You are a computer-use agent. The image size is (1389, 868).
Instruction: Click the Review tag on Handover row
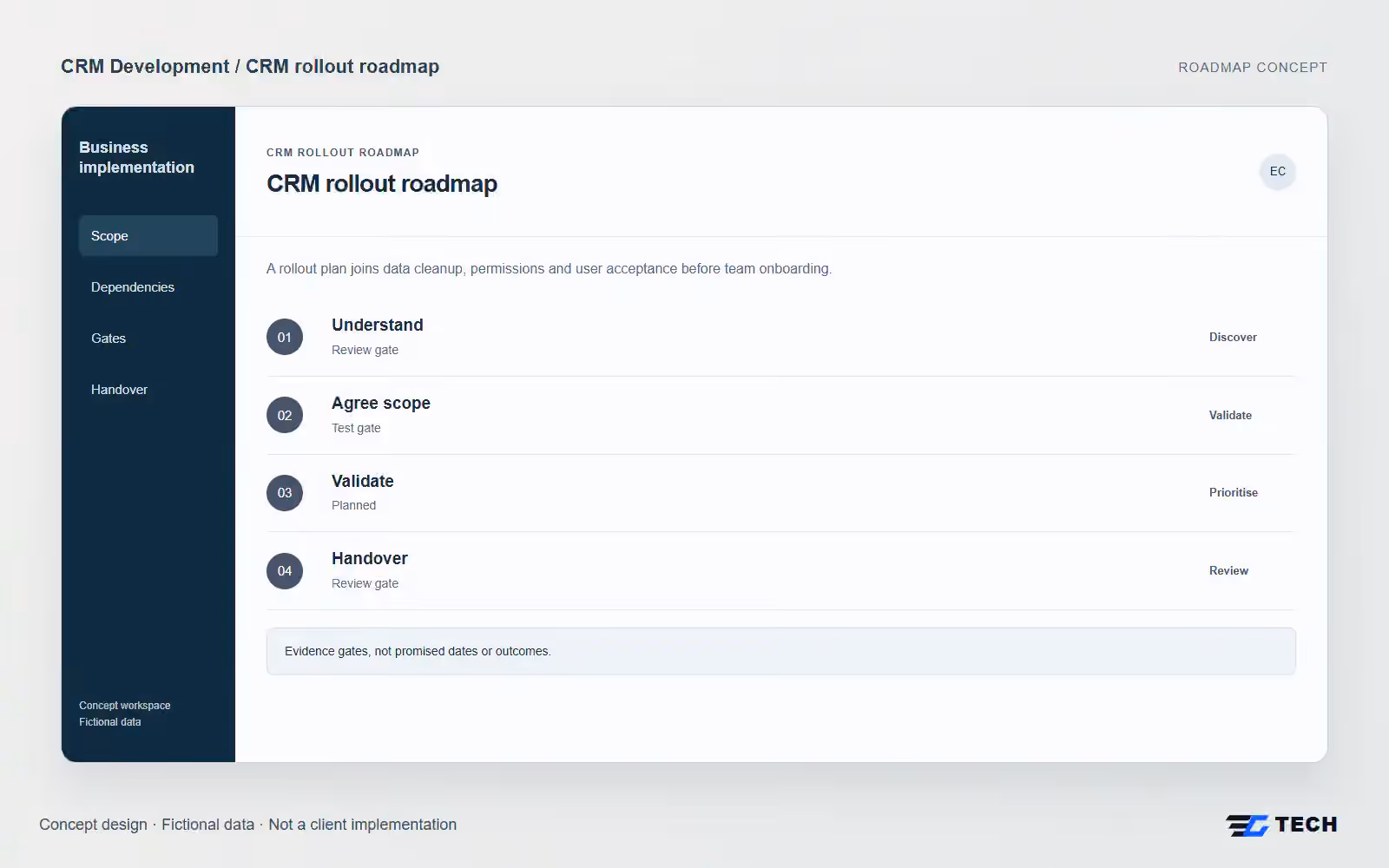click(1228, 570)
